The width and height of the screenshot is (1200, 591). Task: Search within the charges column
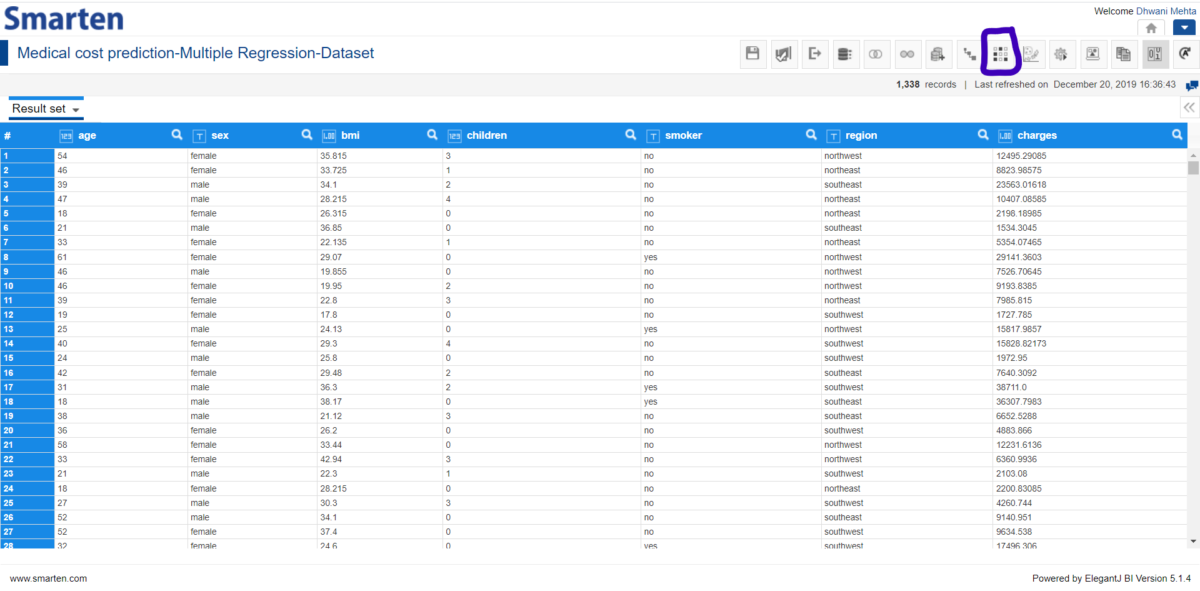coord(1178,134)
